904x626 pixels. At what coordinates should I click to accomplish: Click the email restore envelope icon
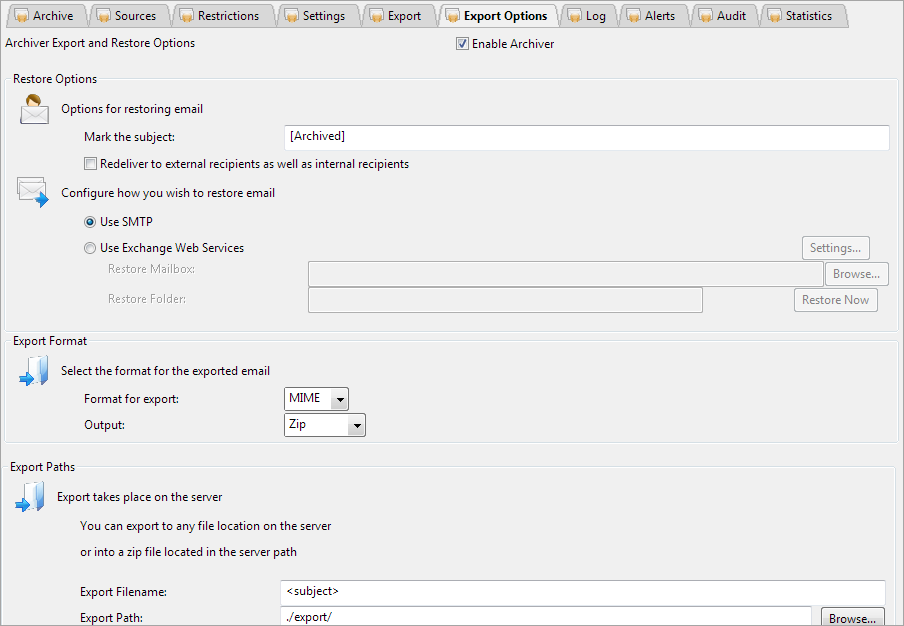click(33, 192)
